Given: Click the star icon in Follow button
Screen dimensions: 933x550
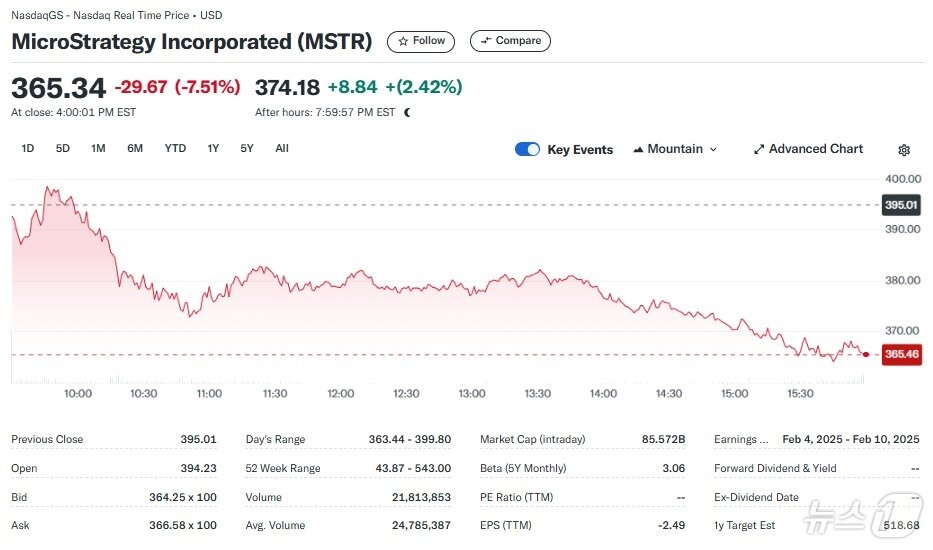Looking at the screenshot, I should coord(403,41).
